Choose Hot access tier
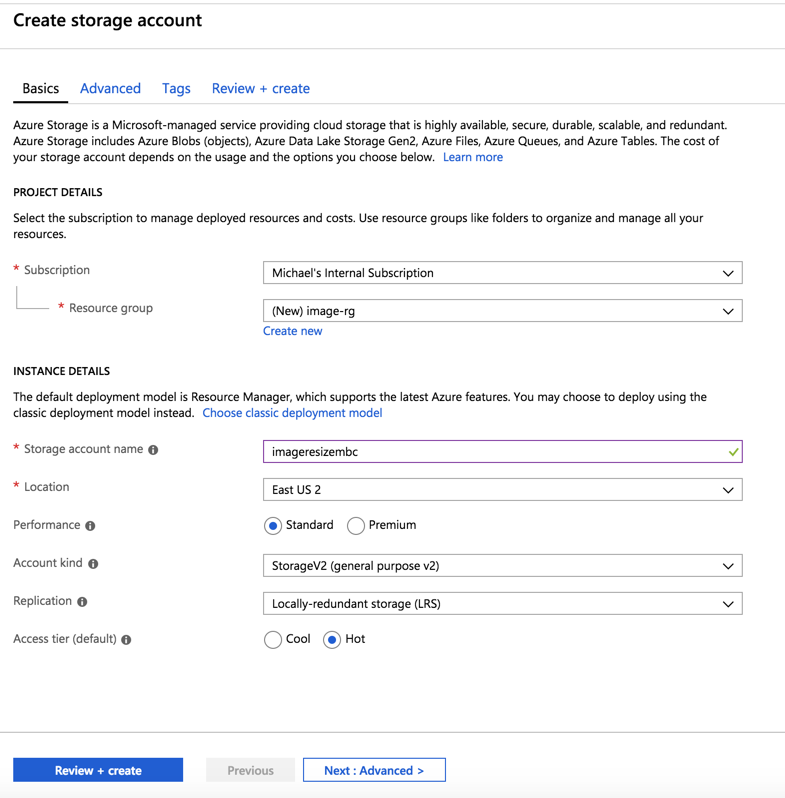785x798 pixels. tap(332, 640)
